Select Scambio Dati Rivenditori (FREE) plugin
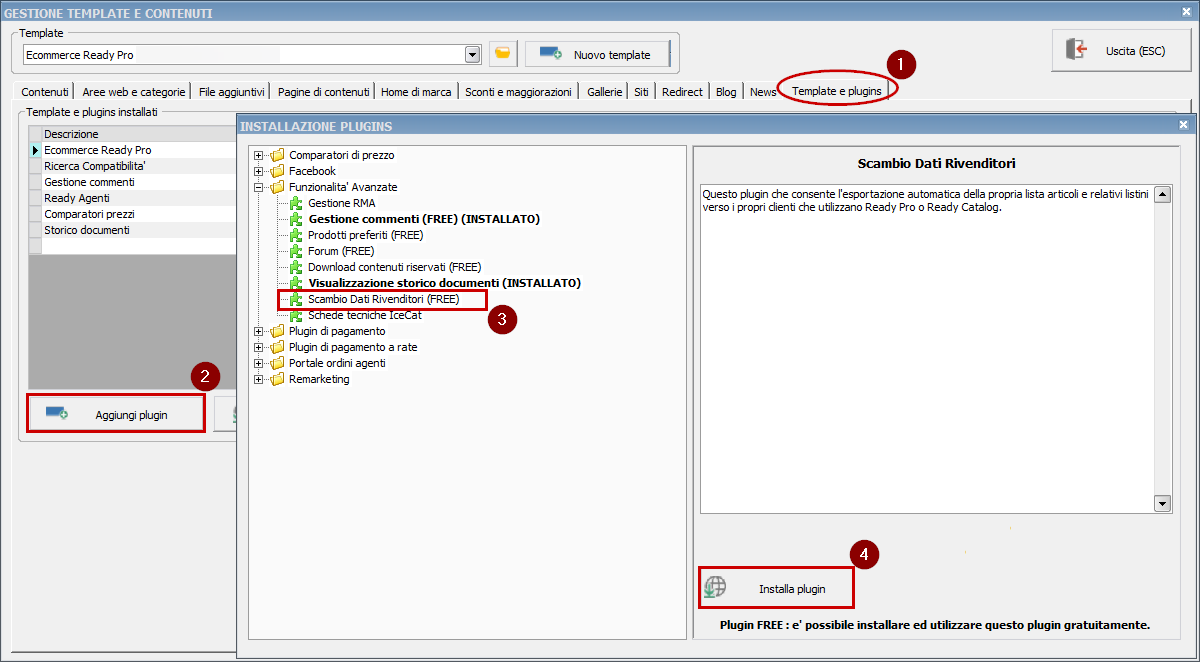The height and width of the screenshot is (662, 1200). pyautogui.click(x=383, y=299)
